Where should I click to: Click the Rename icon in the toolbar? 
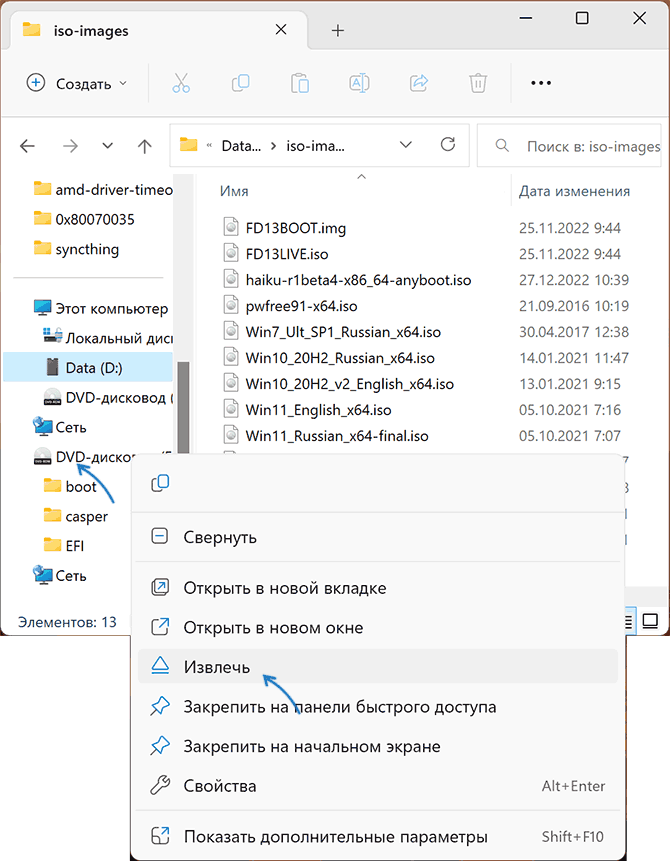pos(359,83)
